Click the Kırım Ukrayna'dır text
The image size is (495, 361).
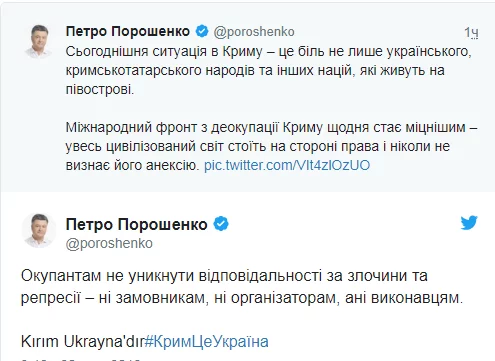pos(82,342)
